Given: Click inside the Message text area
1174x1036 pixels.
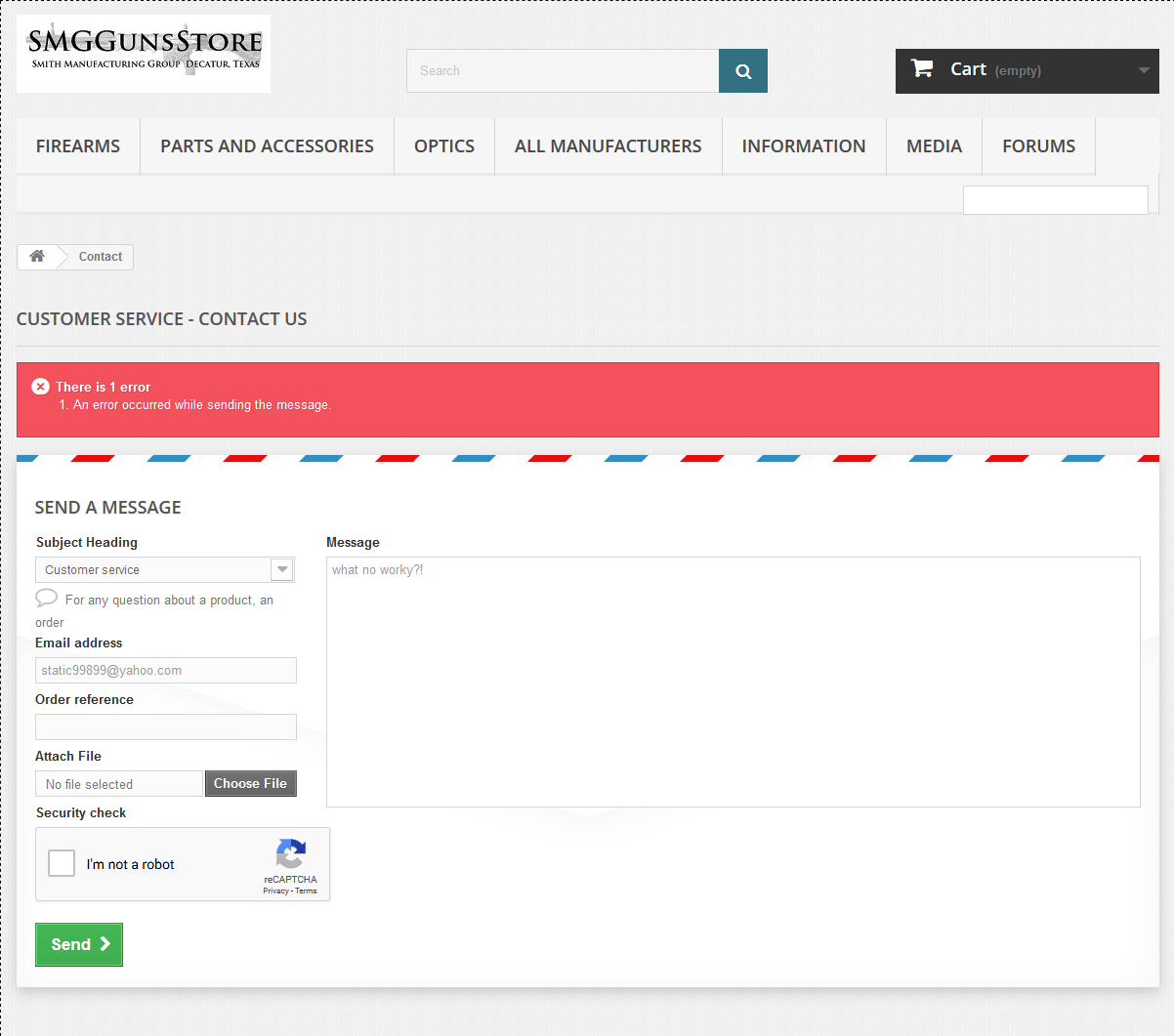Looking at the screenshot, I should [734, 682].
